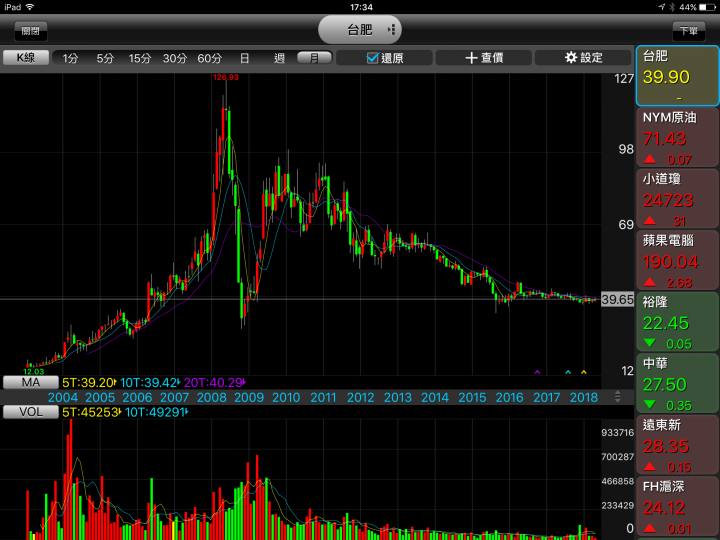
Task: Tap the purple arrow chart marker
Action: (x=537, y=372)
